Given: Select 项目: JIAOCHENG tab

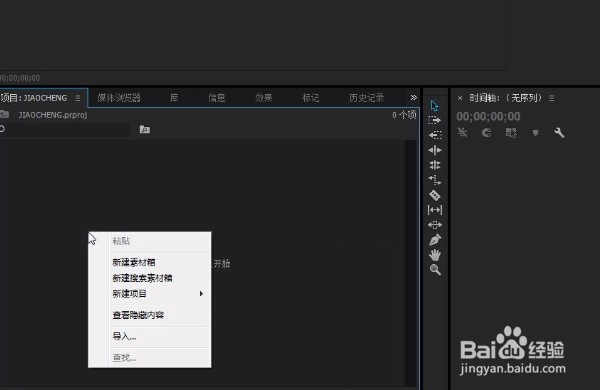Looking at the screenshot, I should pyautogui.click(x=34, y=98).
